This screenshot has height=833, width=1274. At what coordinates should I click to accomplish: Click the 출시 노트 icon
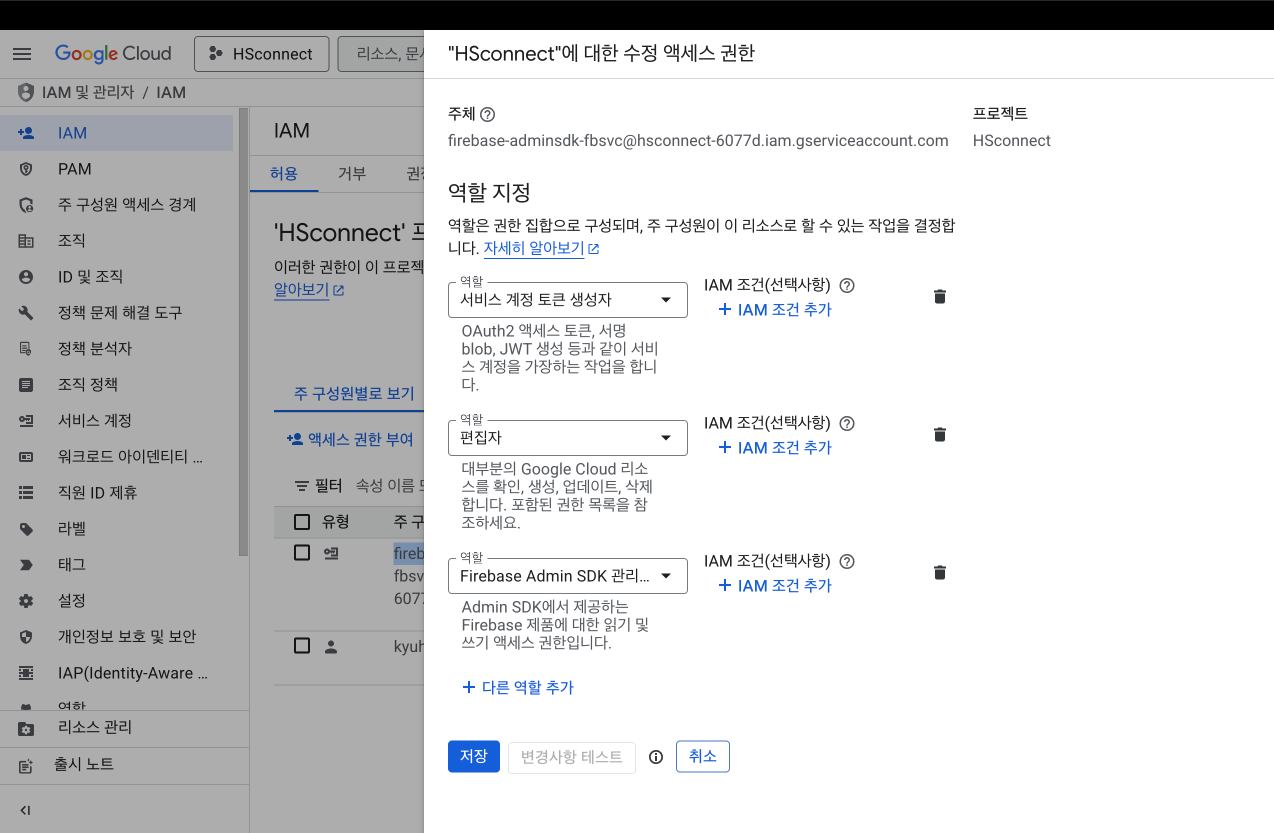26,765
